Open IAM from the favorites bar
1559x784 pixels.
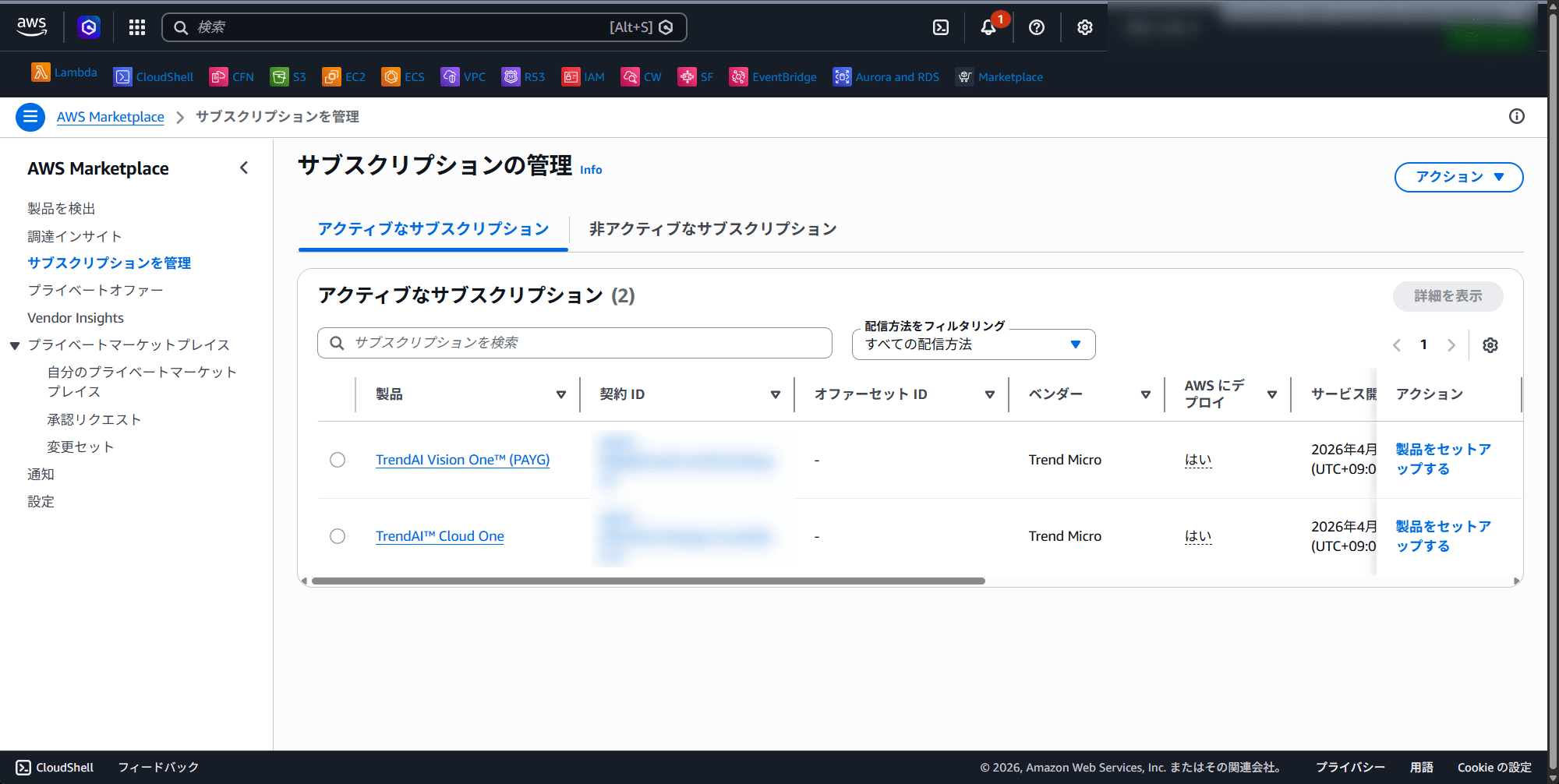583,76
